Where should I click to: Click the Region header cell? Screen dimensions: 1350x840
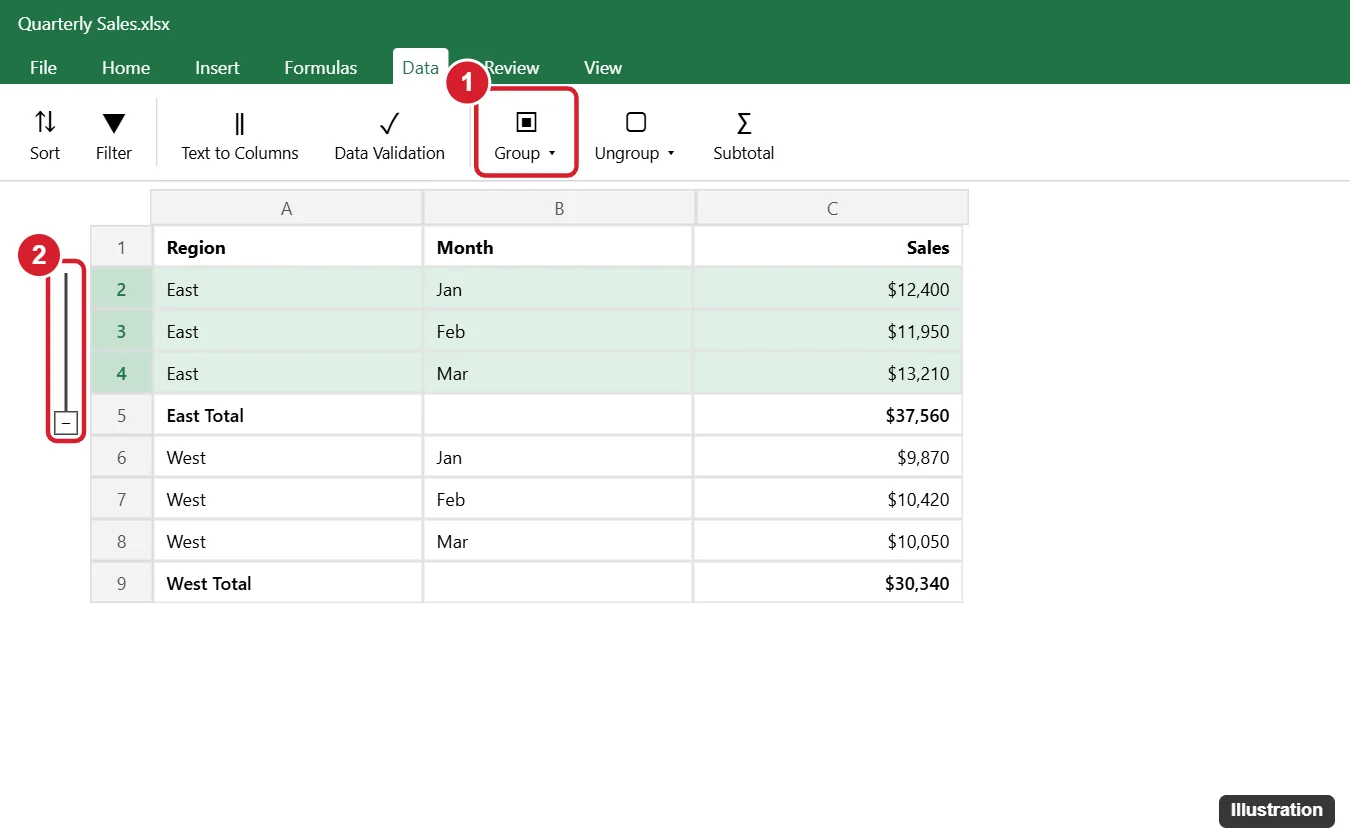[x=288, y=247]
